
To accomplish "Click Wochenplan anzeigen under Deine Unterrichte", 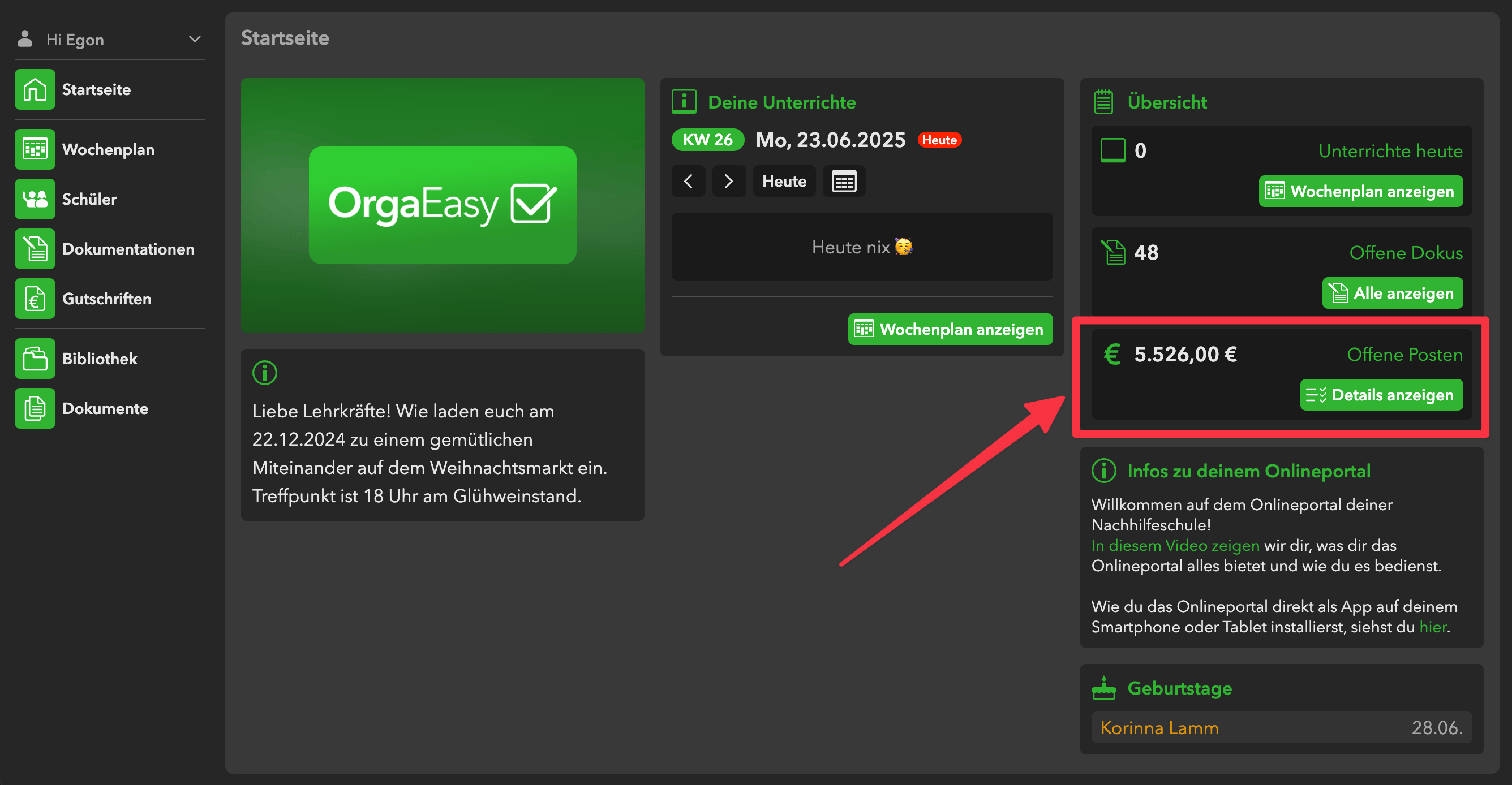I will coord(950,329).
